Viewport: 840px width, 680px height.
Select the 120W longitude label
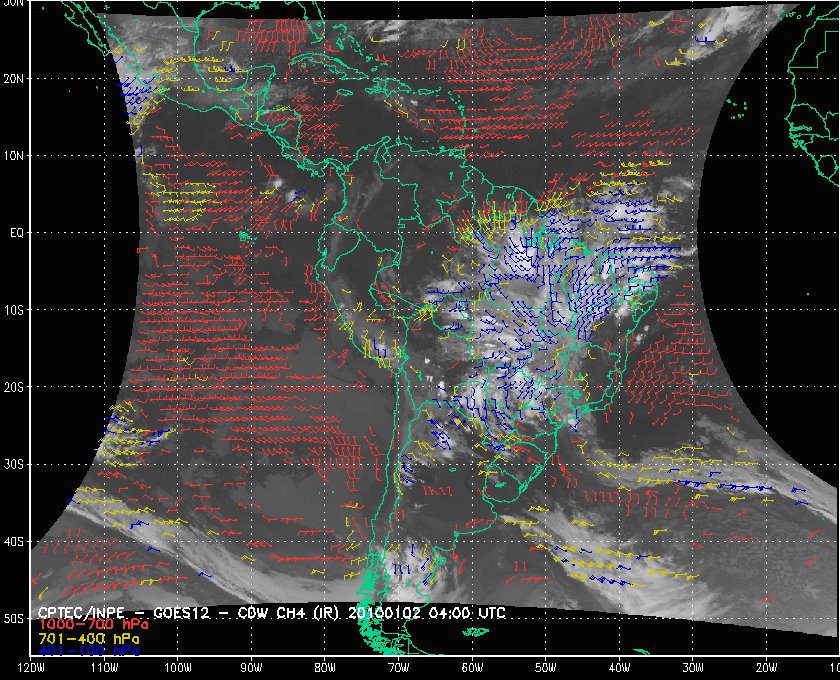click(31, 668)
